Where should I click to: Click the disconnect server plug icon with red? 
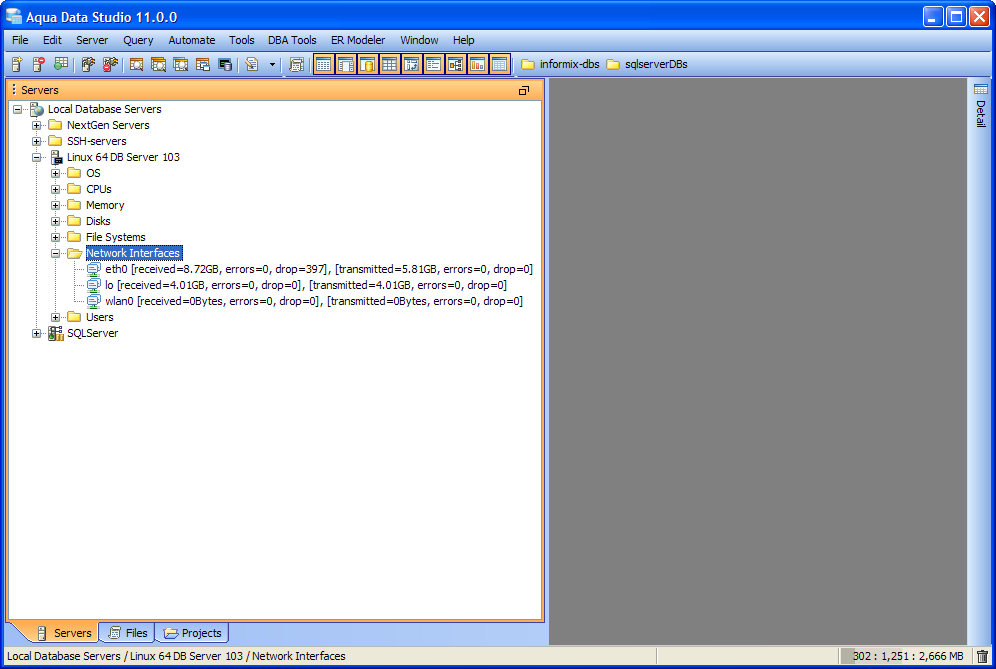(111, 64)
